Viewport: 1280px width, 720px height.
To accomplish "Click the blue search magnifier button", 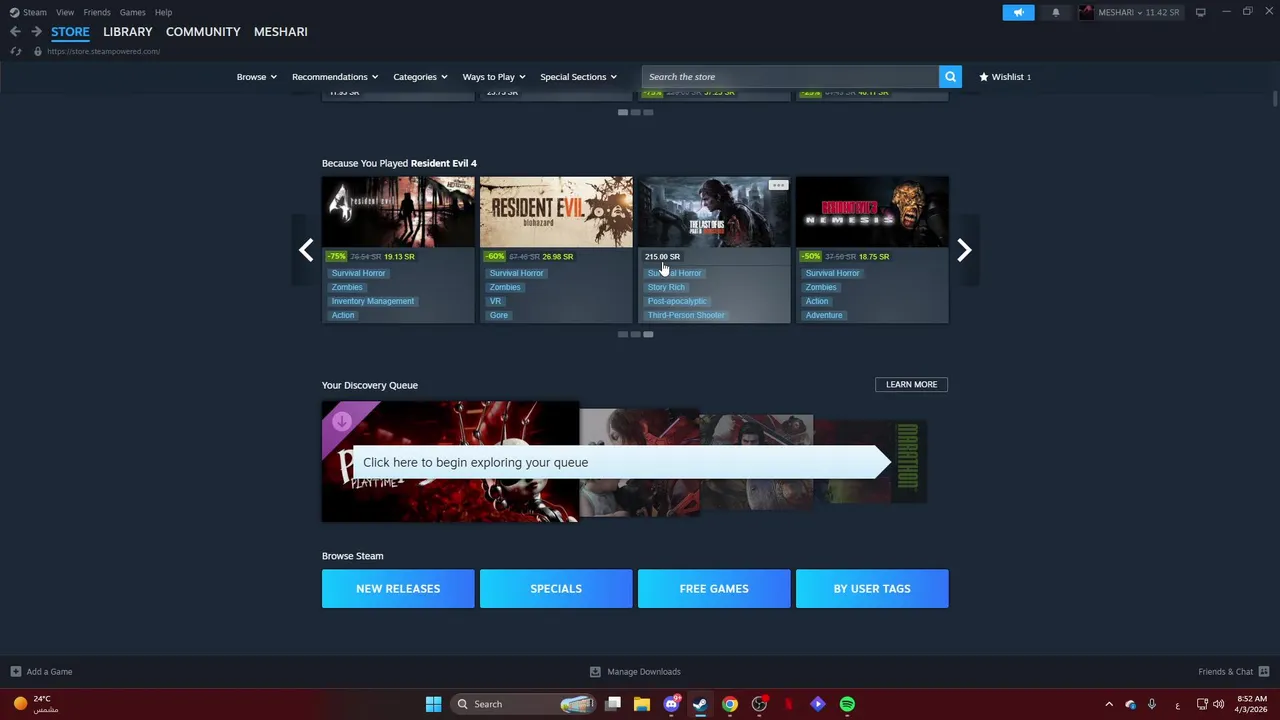I will [x=950, y=76].
